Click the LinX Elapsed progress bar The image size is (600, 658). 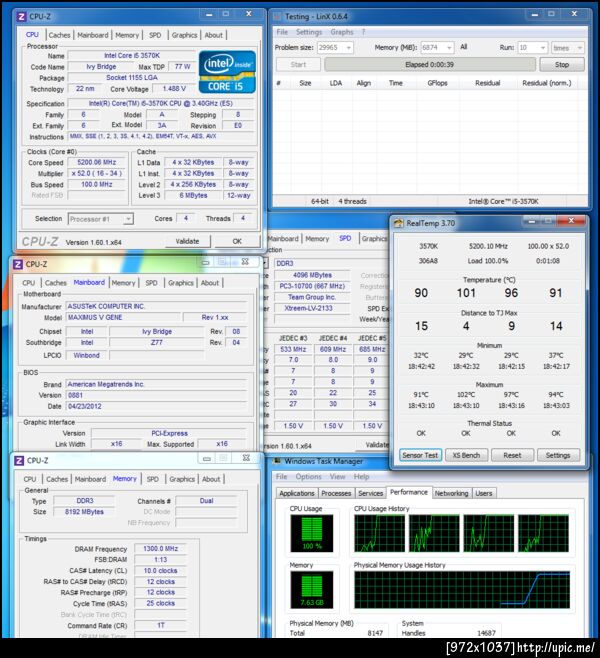[430, 65]
